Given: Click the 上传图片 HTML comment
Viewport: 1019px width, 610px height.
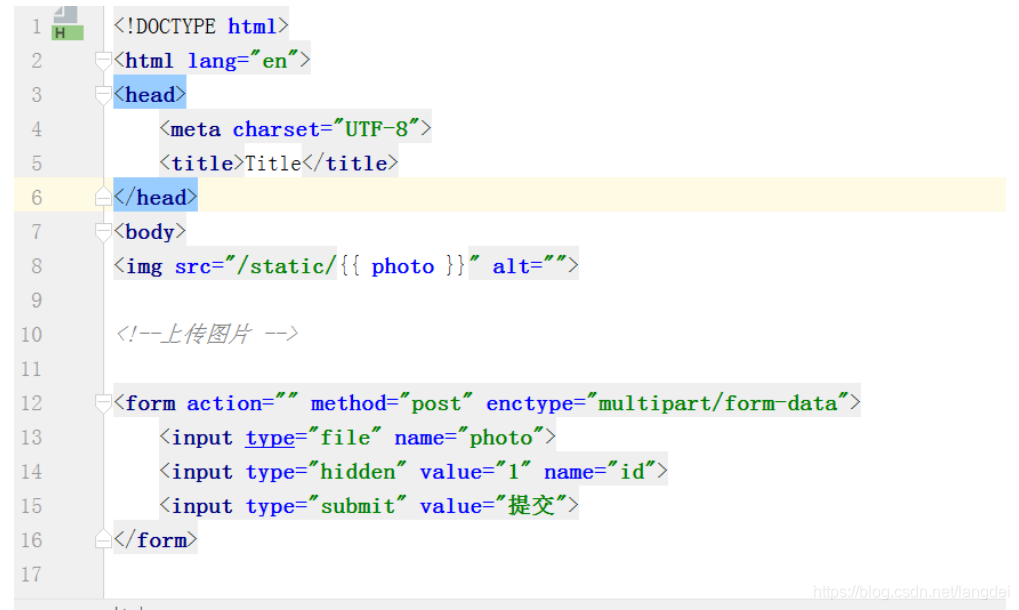Looking at the screenshot, I should coord(207,335).
